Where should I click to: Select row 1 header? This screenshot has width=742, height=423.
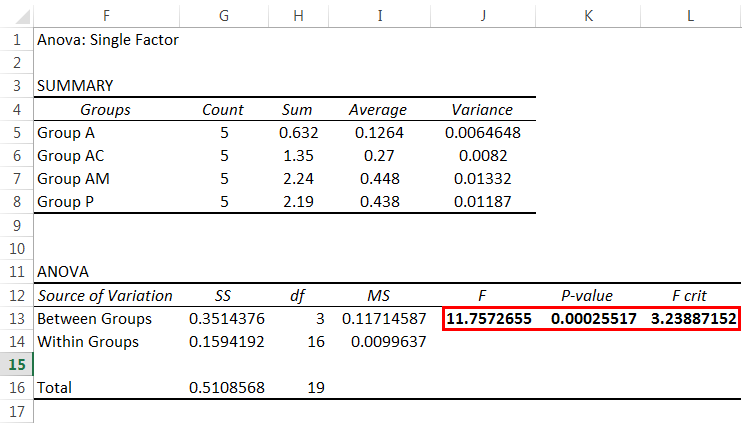[17, 40]
